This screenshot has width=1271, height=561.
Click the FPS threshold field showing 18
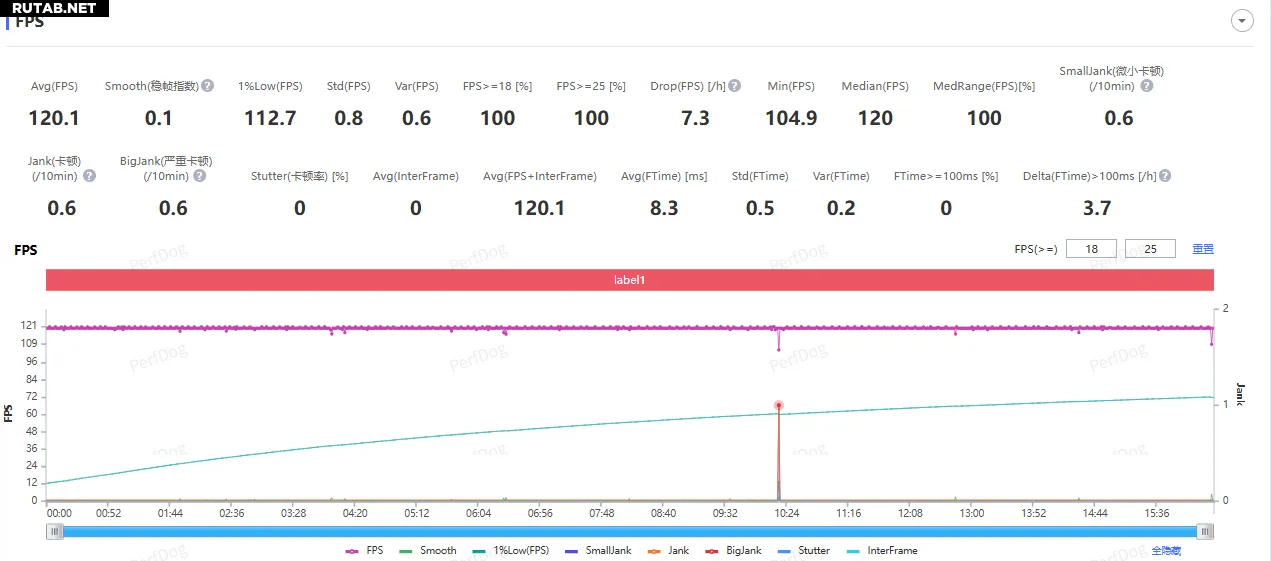1091,249
